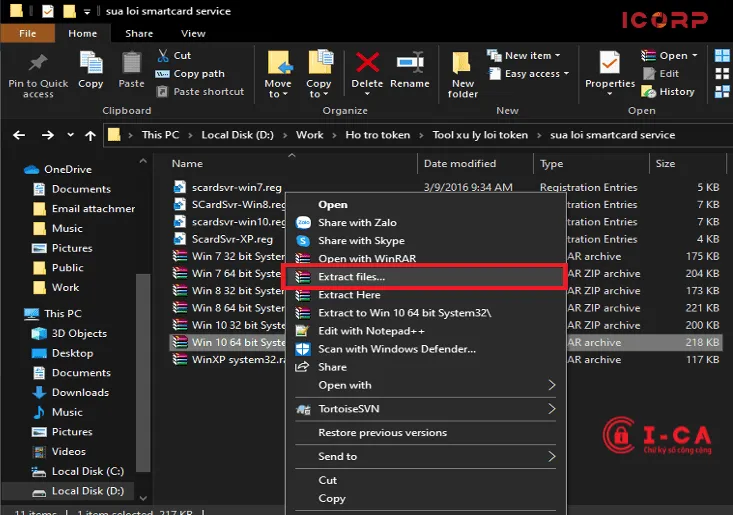
Task: Click the Rename ribbon icon
Action: point(410,63)
